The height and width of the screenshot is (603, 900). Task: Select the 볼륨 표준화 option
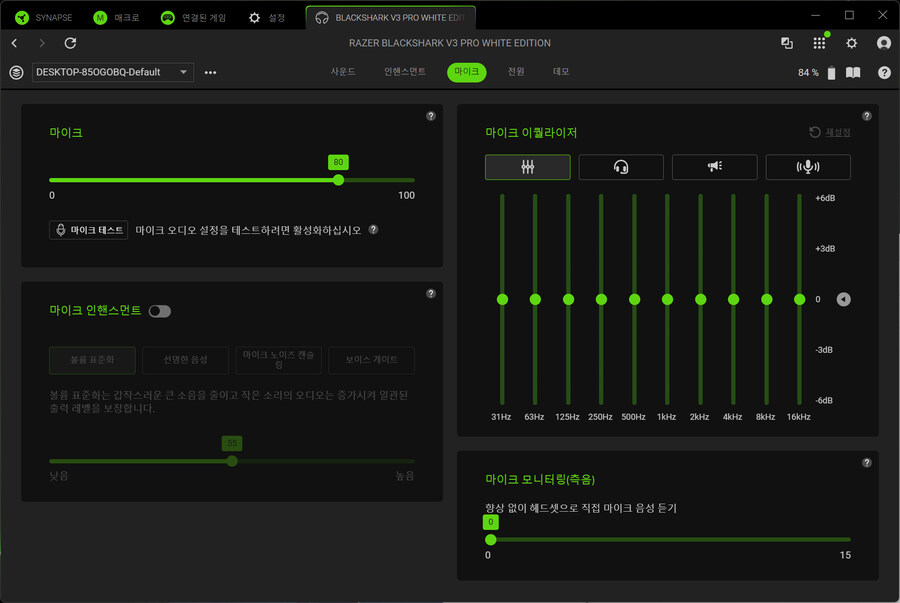click(92, 360)
